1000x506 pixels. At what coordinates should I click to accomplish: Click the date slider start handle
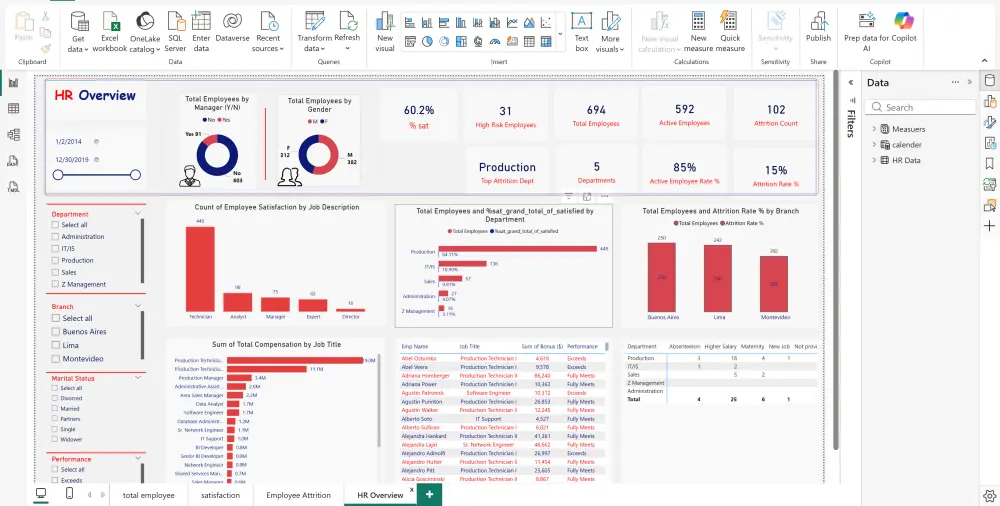point(58,175)
